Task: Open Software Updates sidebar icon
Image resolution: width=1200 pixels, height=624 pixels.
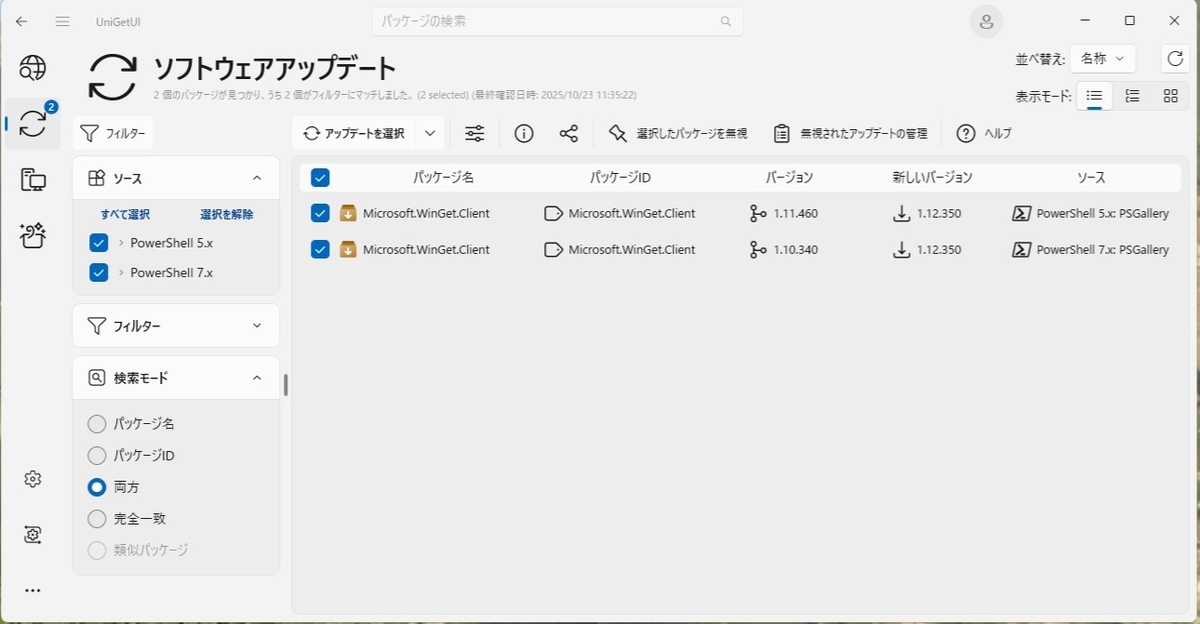Action: click(33, 124)
